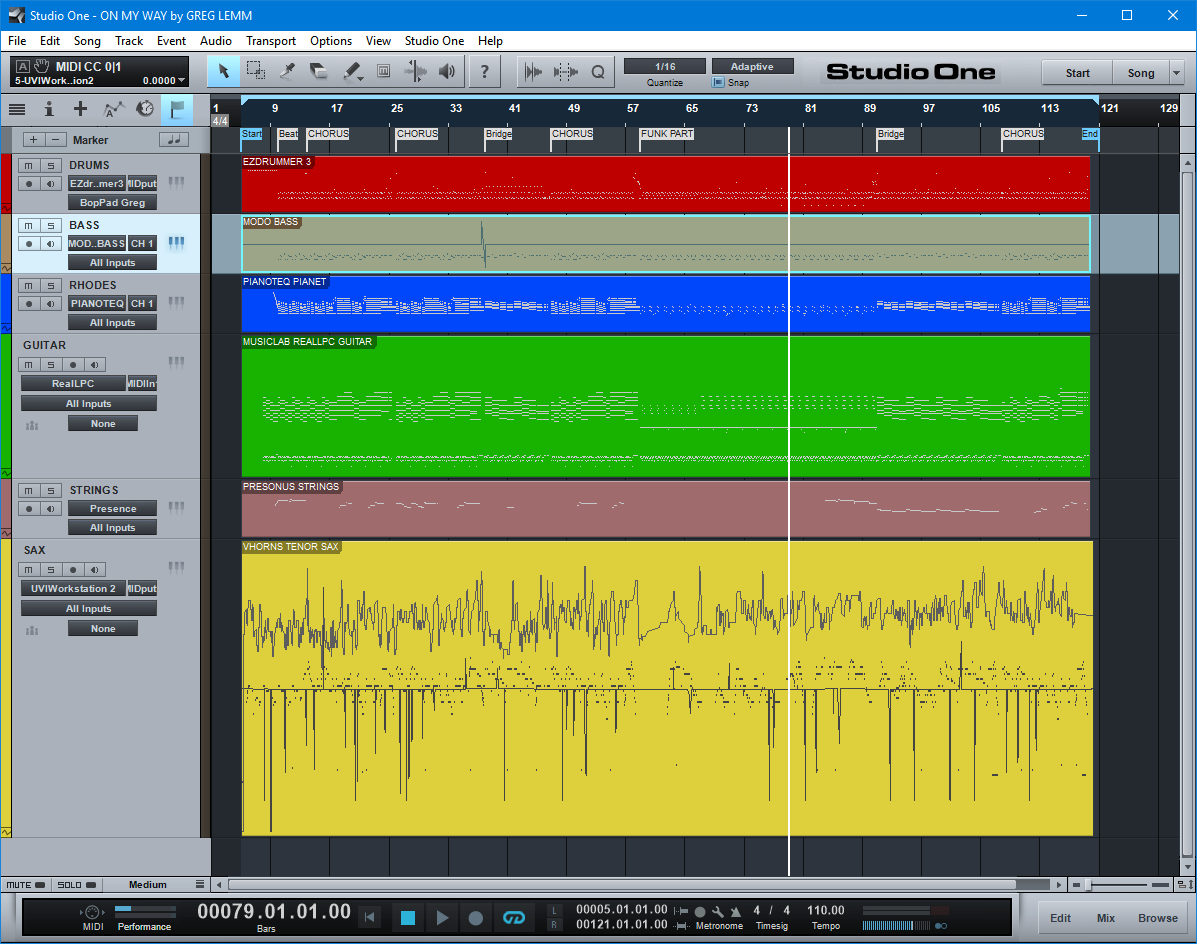Open the 1/16 Quantize value dropdown
1197x944 pixels.
tap(664, 66)
